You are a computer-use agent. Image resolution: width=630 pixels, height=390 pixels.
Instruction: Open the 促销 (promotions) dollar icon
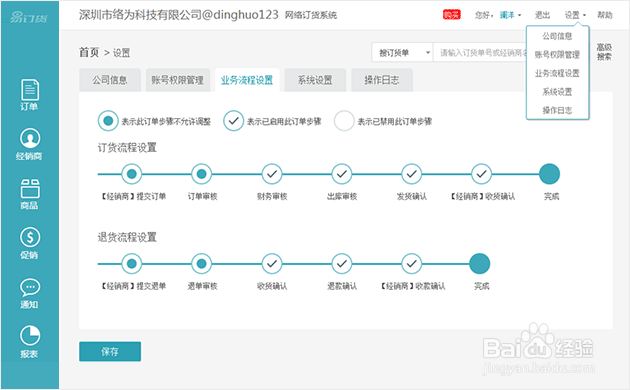(x=29, y=243)
